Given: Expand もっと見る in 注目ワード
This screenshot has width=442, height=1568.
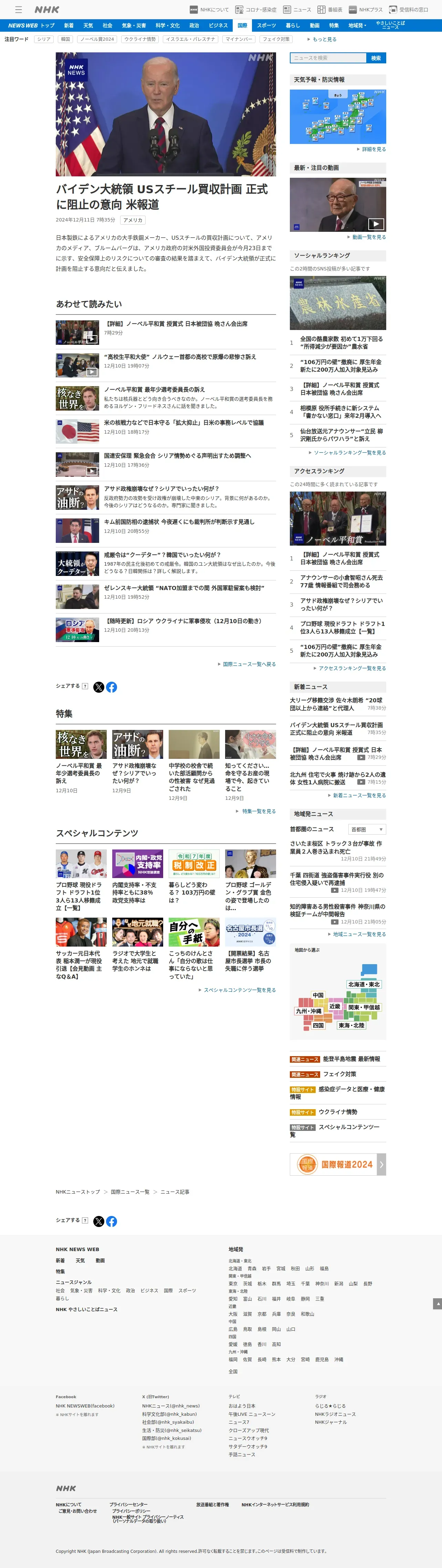Looking at the screenshot, I should pos(322,39).
